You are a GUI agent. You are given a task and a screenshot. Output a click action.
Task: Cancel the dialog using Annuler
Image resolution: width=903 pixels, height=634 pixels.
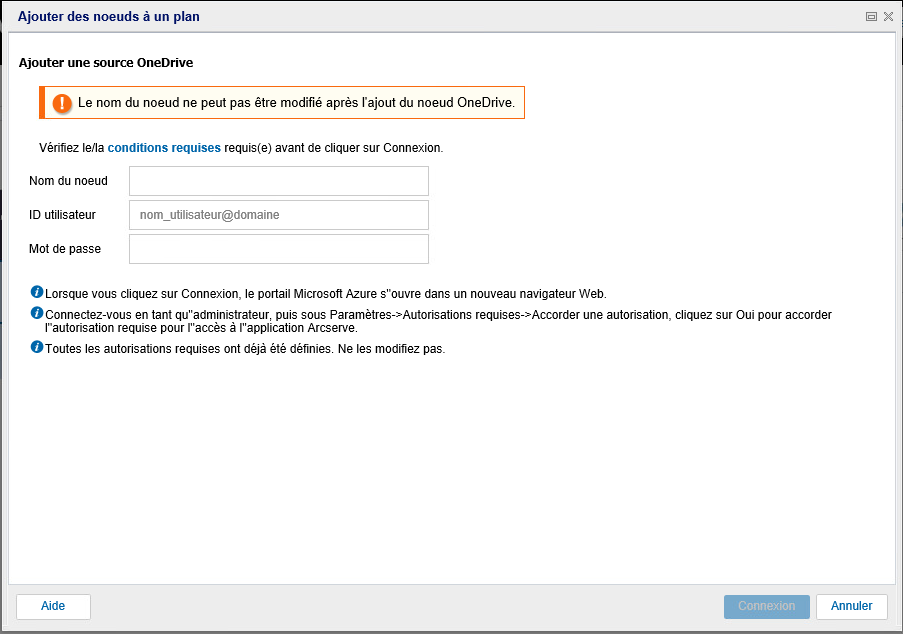851,606
